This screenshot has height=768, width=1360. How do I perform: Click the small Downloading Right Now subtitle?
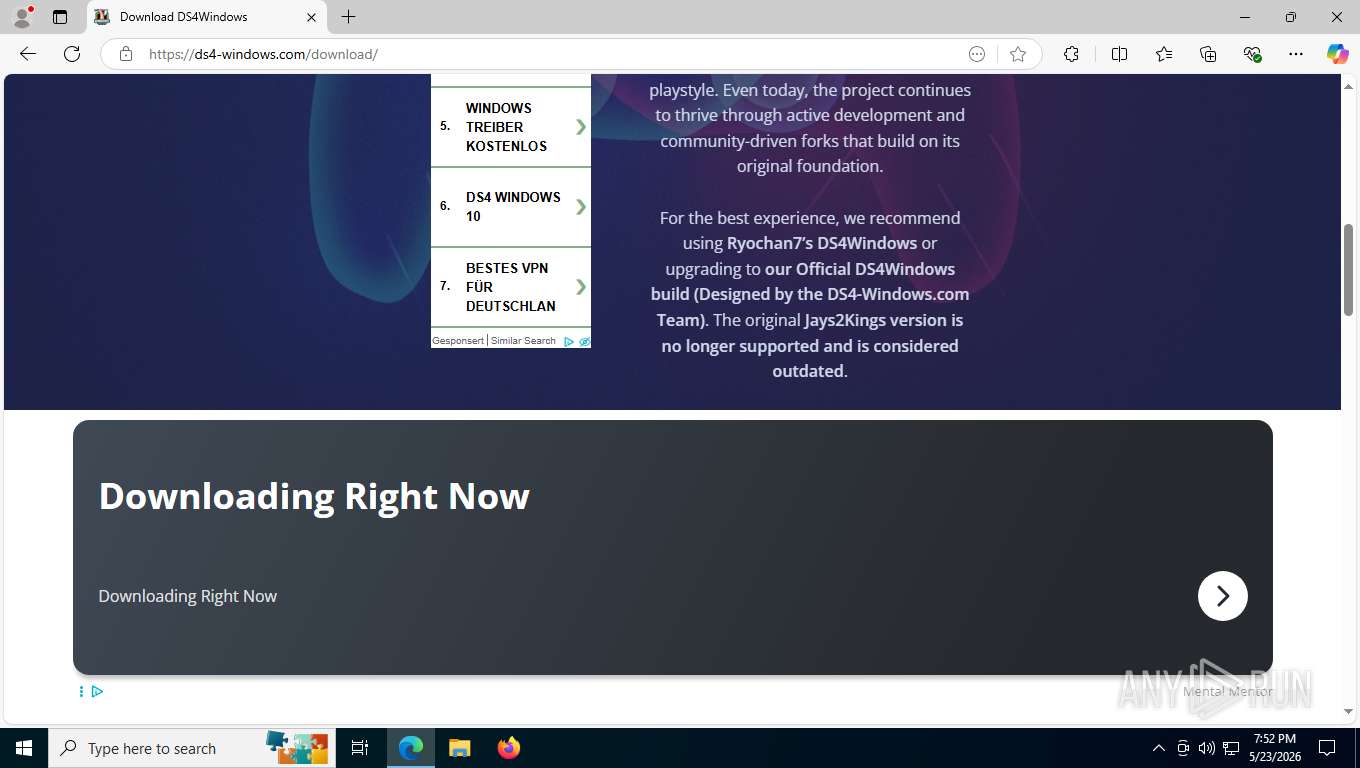coord(188,596)
